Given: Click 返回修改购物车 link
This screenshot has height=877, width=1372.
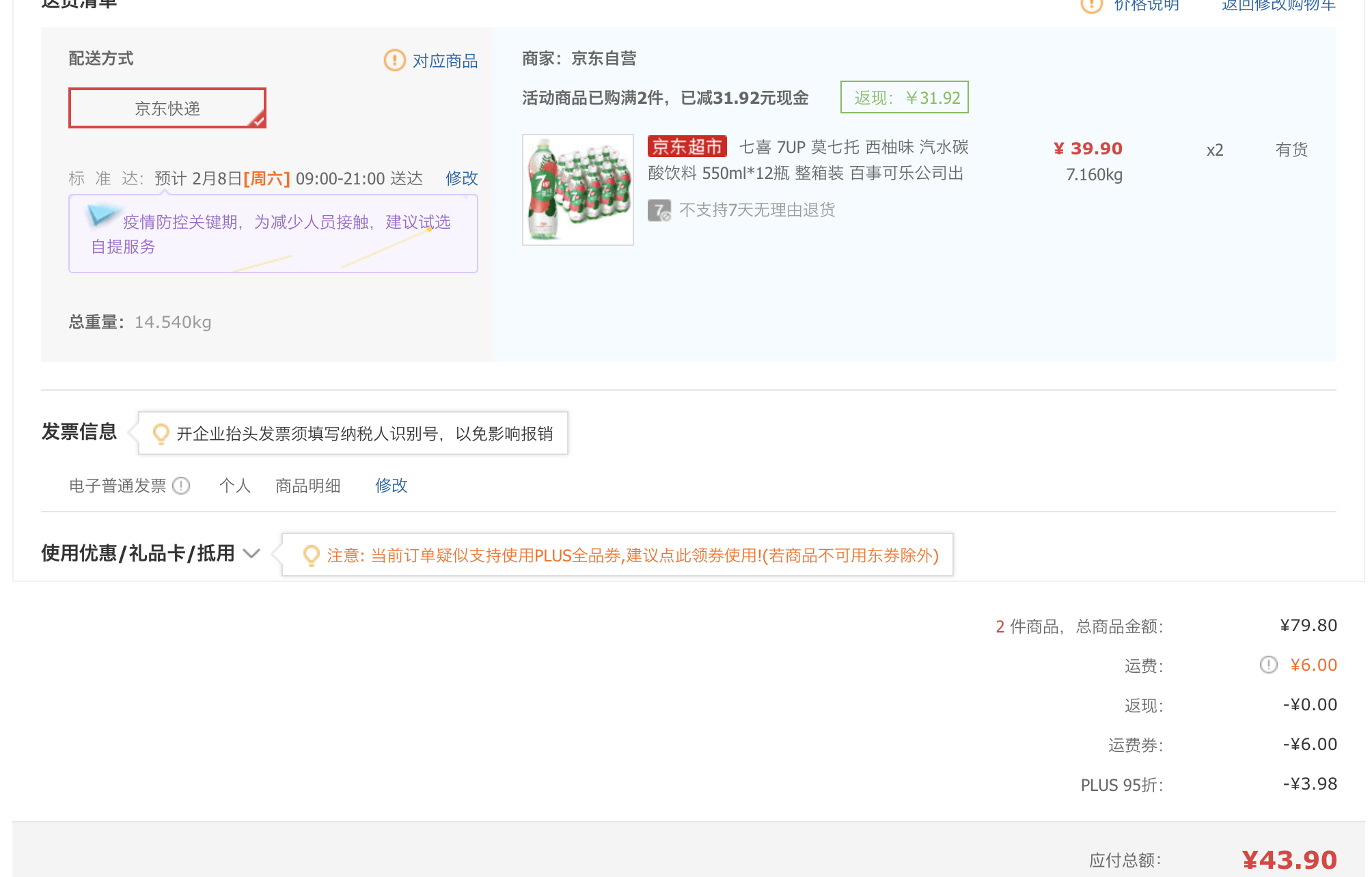Looking at the screenshot, I should pyautogui.click(x=1278, y=5).
